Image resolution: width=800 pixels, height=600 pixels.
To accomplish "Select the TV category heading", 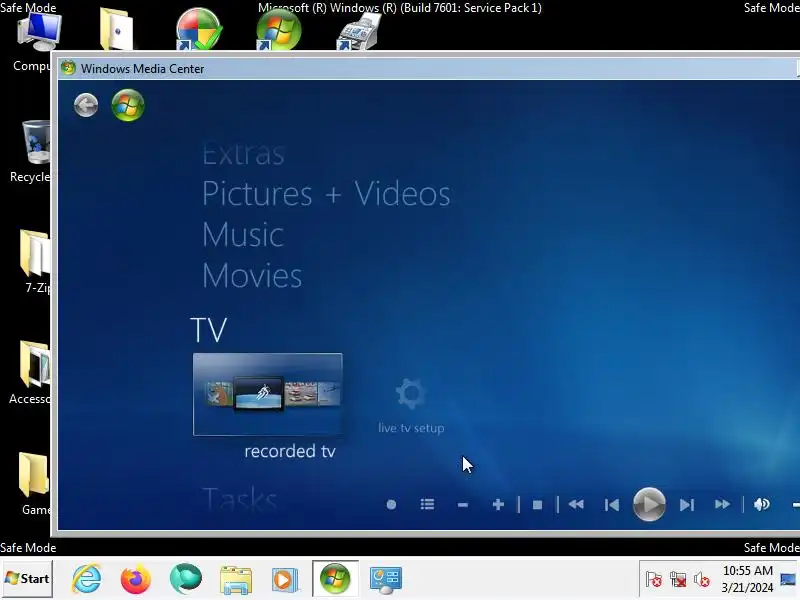I will 208,330.
